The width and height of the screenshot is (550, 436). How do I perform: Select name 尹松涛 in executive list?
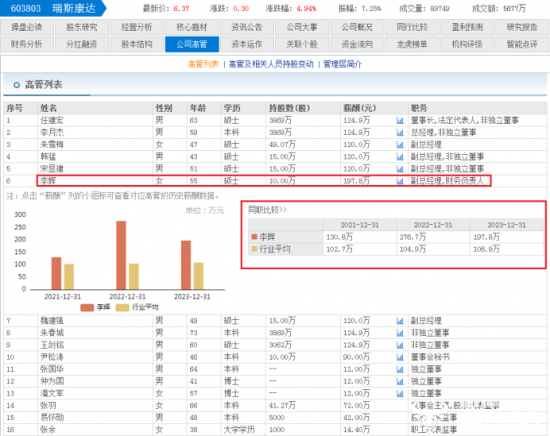coord(52,357)
